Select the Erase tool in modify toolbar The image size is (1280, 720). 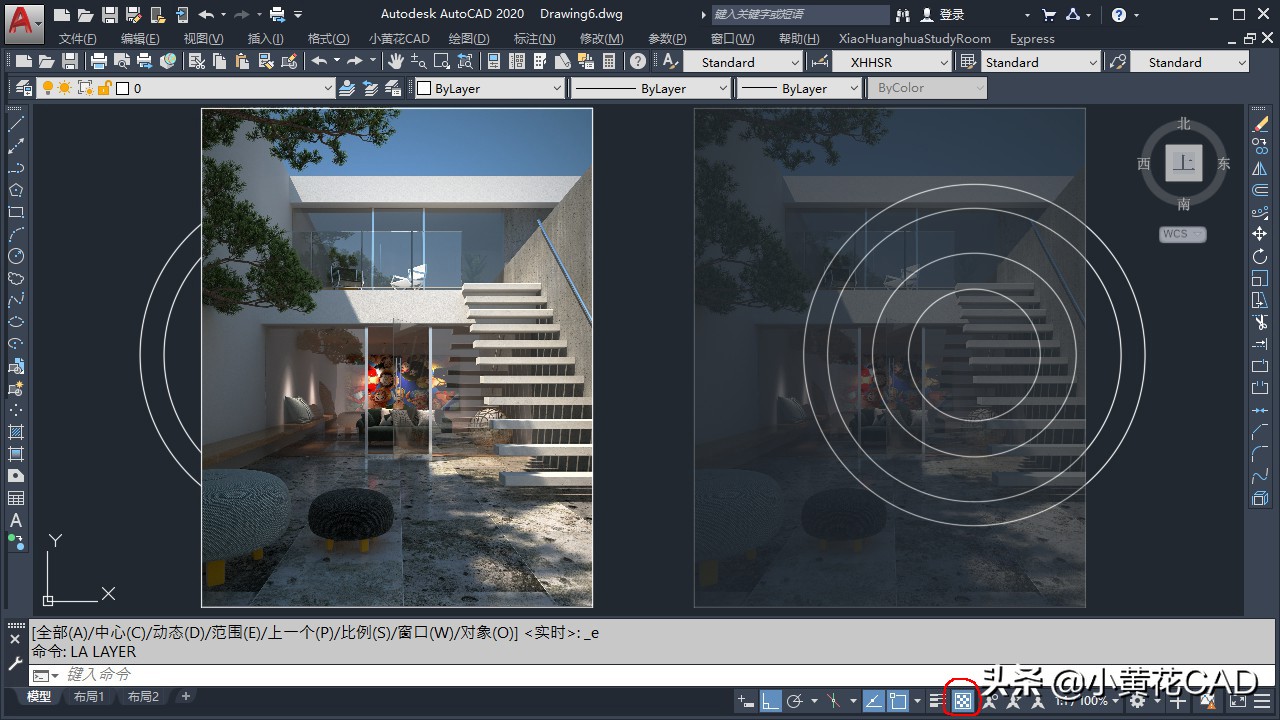pos(1259,124)
